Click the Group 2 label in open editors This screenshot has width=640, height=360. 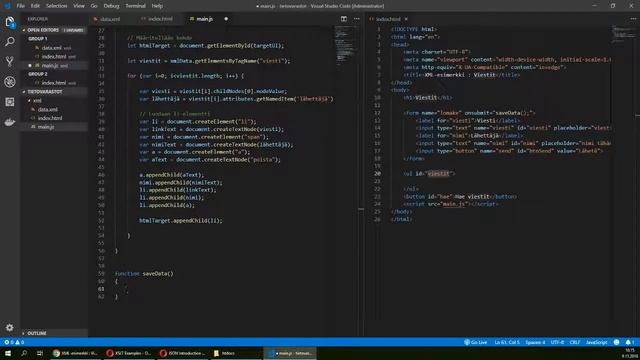point(38,74)
